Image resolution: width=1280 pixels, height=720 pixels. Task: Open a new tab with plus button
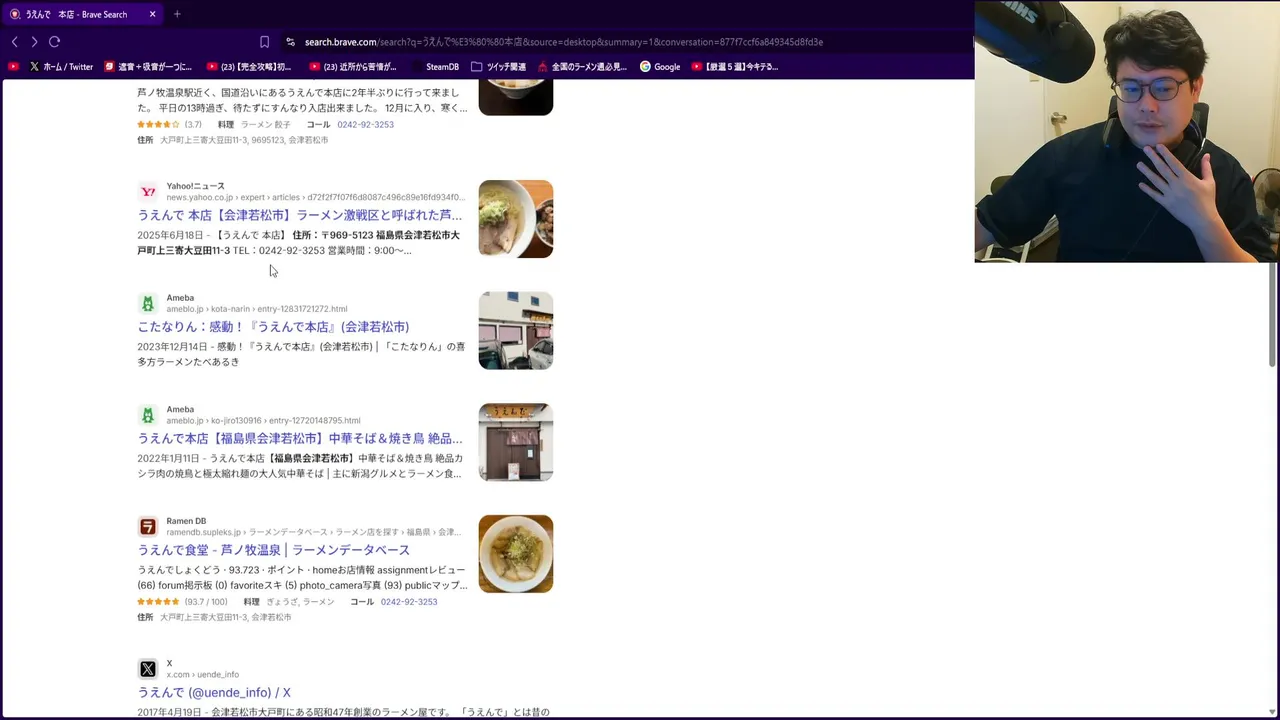pyautogui.click(x=177, y=14)
